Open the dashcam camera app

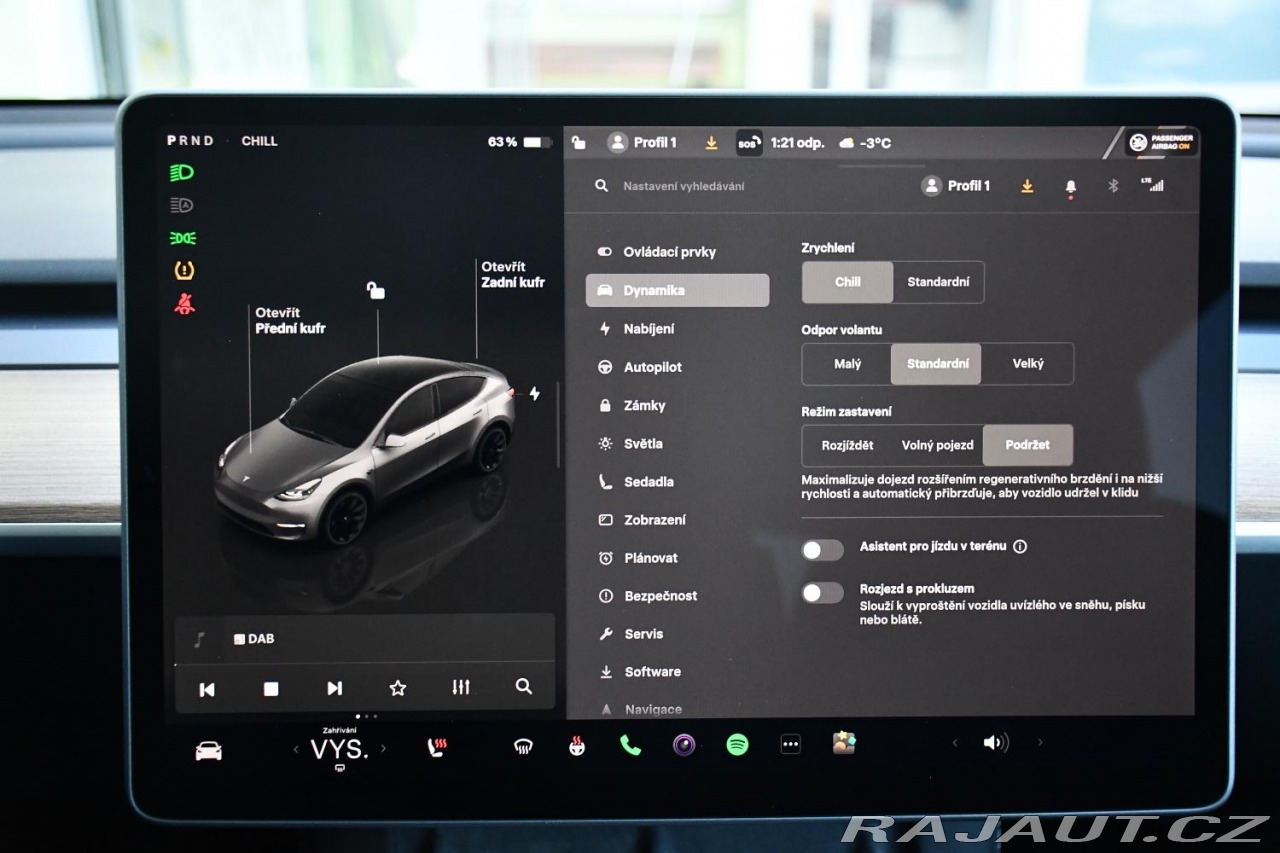click(684, 744)
